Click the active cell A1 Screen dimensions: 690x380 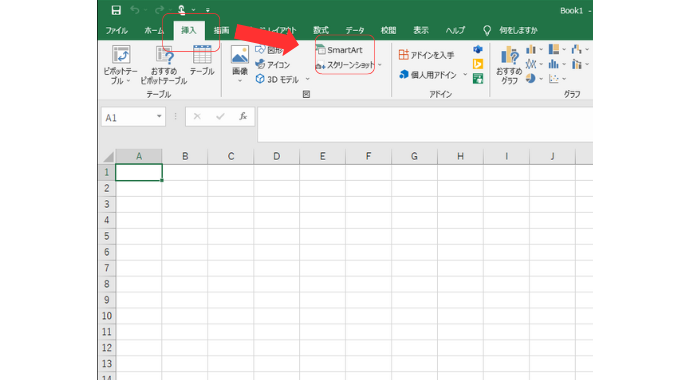coord(139,172)
